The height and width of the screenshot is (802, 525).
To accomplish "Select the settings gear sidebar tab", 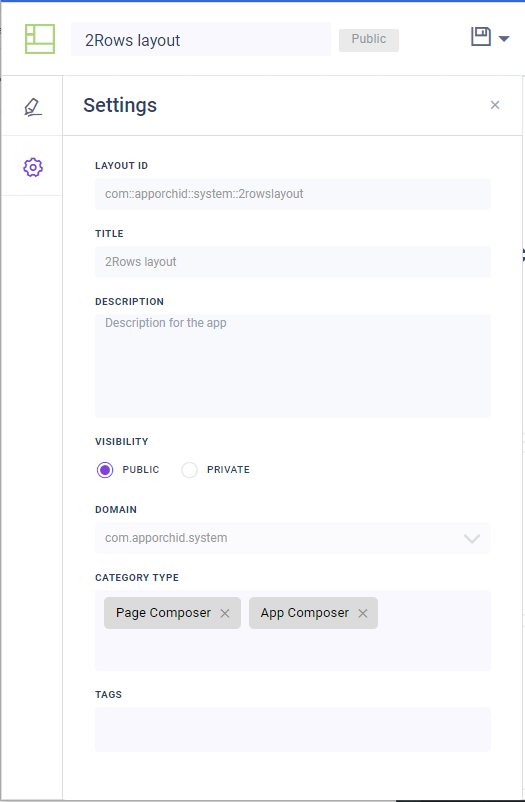I will (33, 167).
